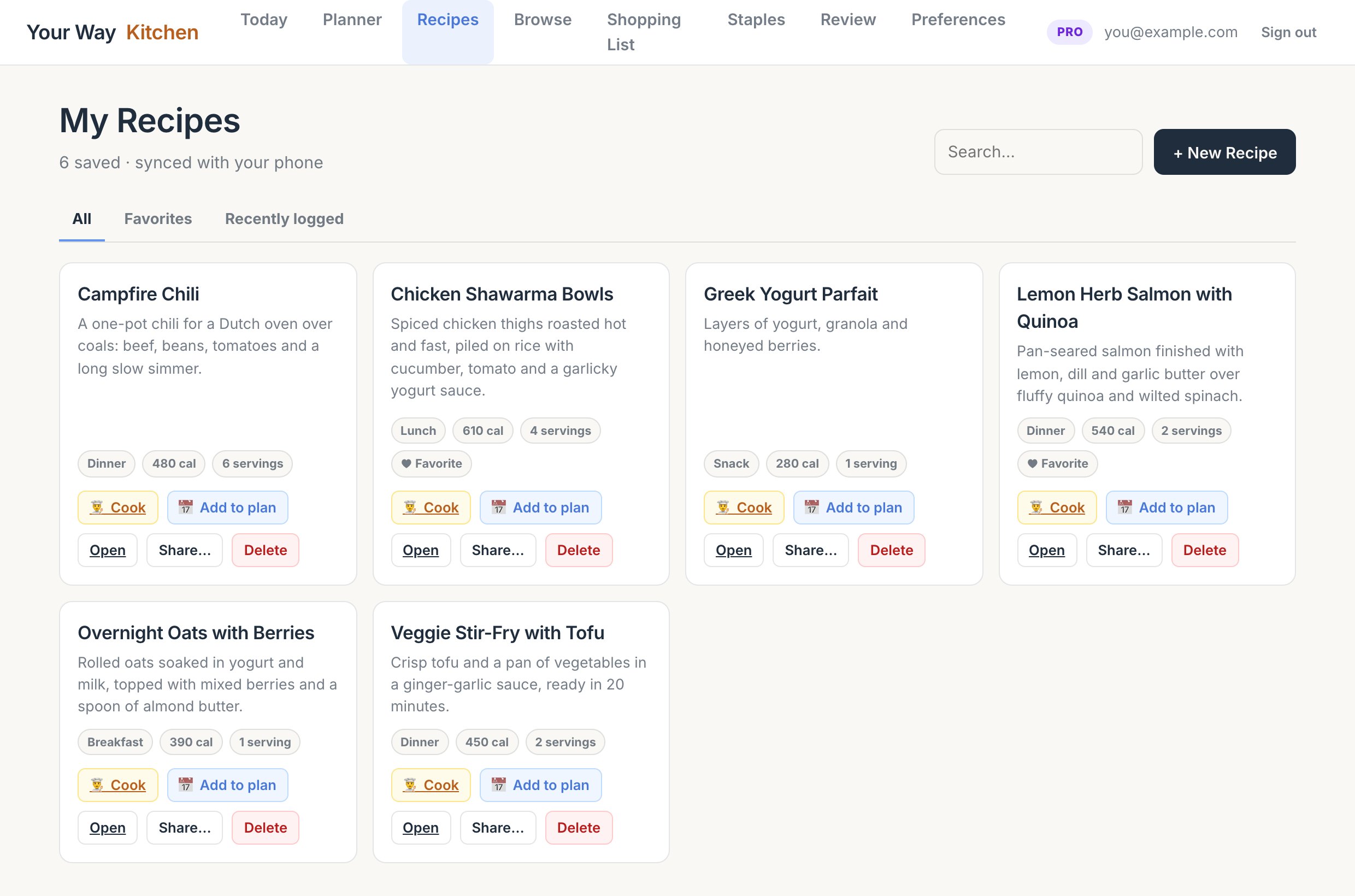
Task: Navigate to the Browse section
Action: pos(543,20)
